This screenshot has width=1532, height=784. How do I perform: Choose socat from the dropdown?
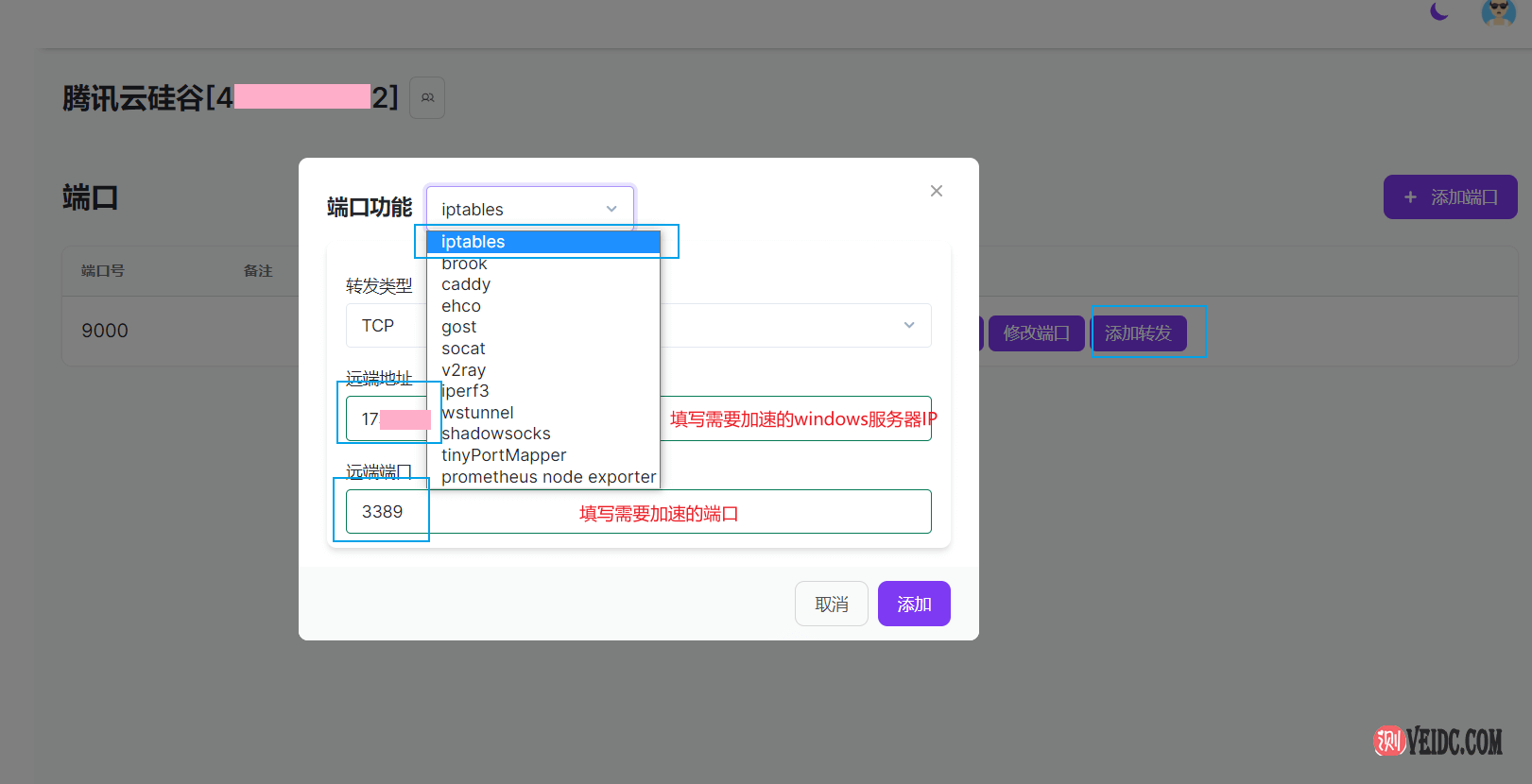pos(463,349)
